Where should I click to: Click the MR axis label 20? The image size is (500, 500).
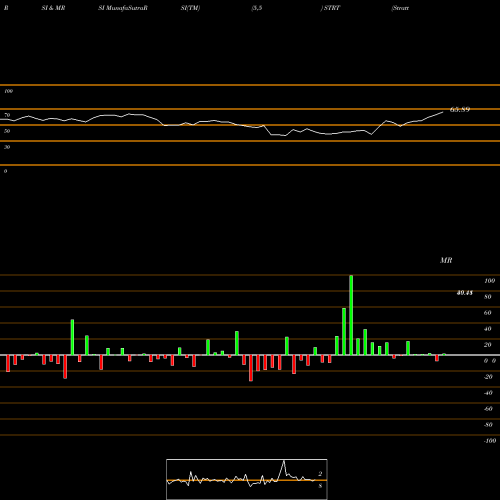[488, 345]
